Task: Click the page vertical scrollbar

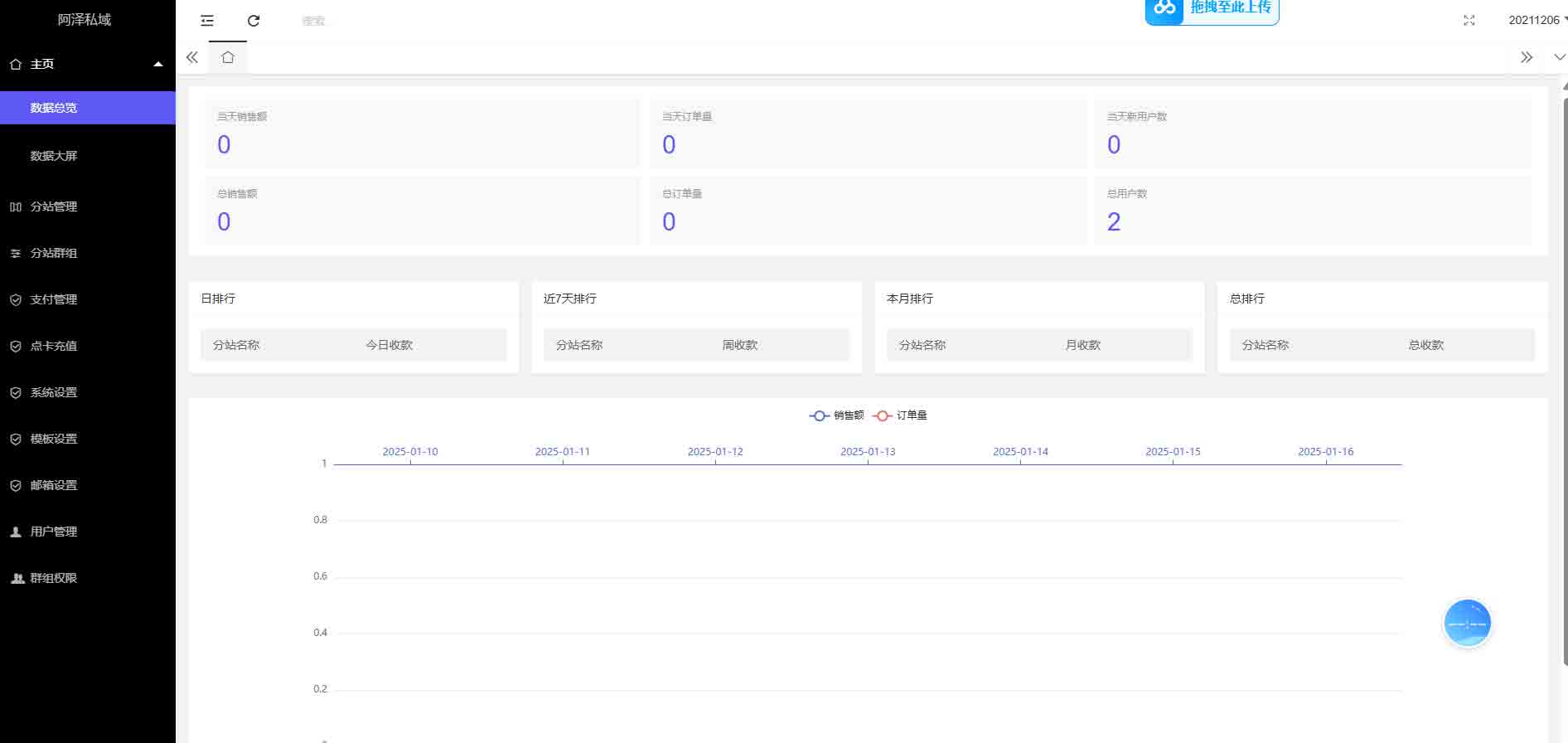Action: (1564, 373)
